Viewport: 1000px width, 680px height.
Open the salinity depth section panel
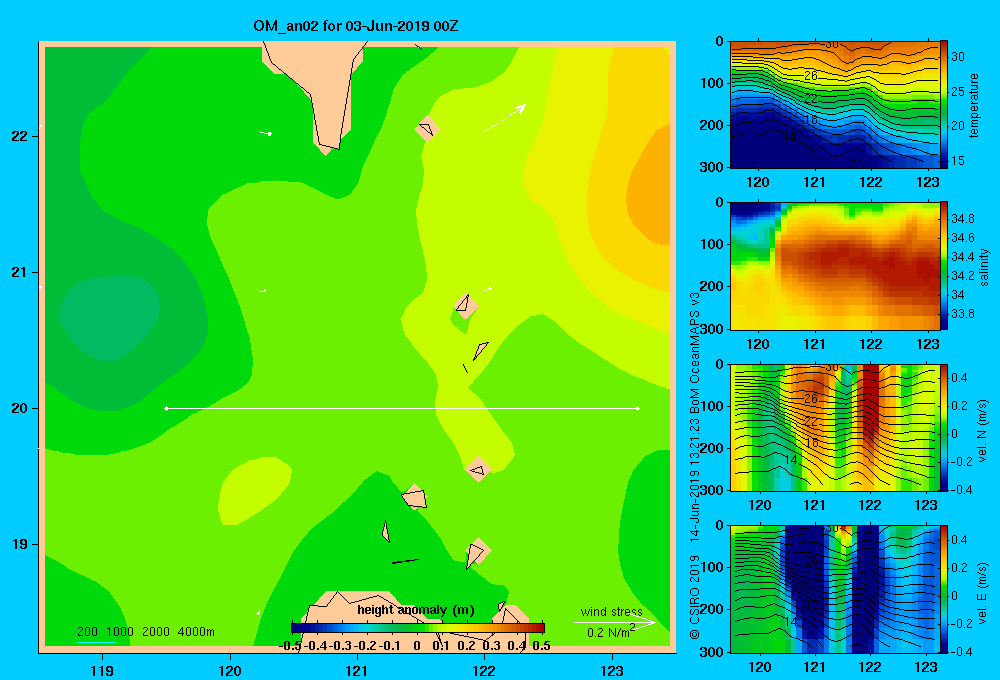[834, 266]
